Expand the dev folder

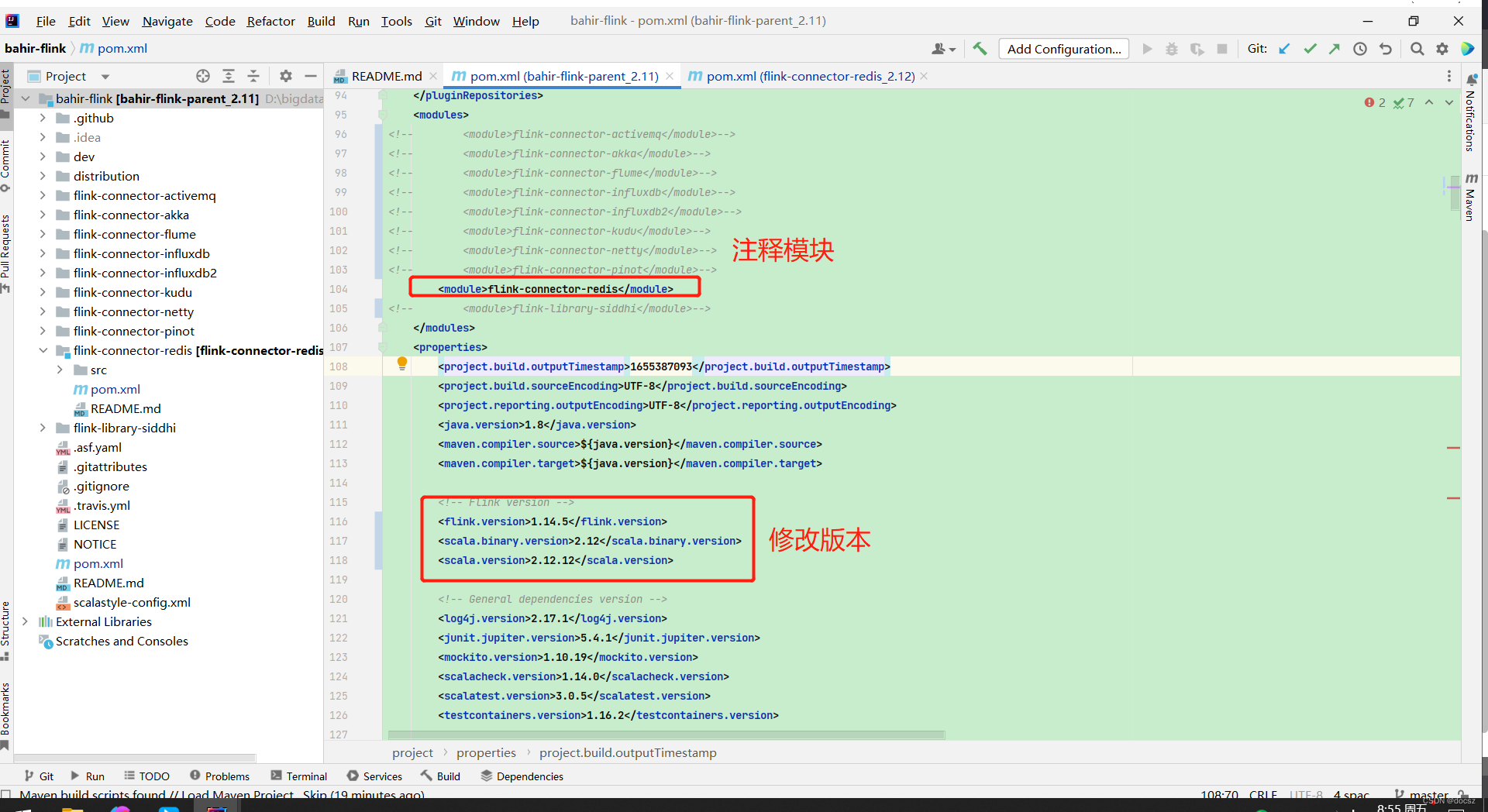pos(43,157)
